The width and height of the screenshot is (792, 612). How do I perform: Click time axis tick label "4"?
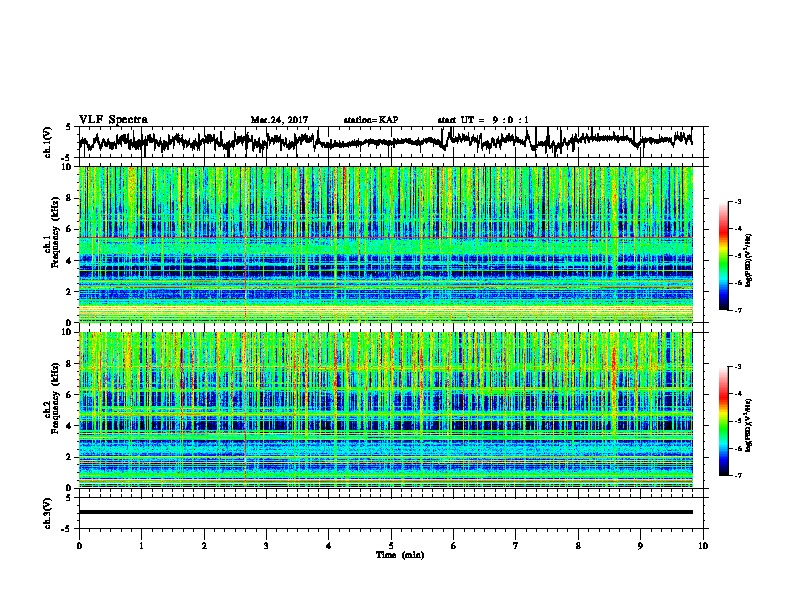[329, 546]
